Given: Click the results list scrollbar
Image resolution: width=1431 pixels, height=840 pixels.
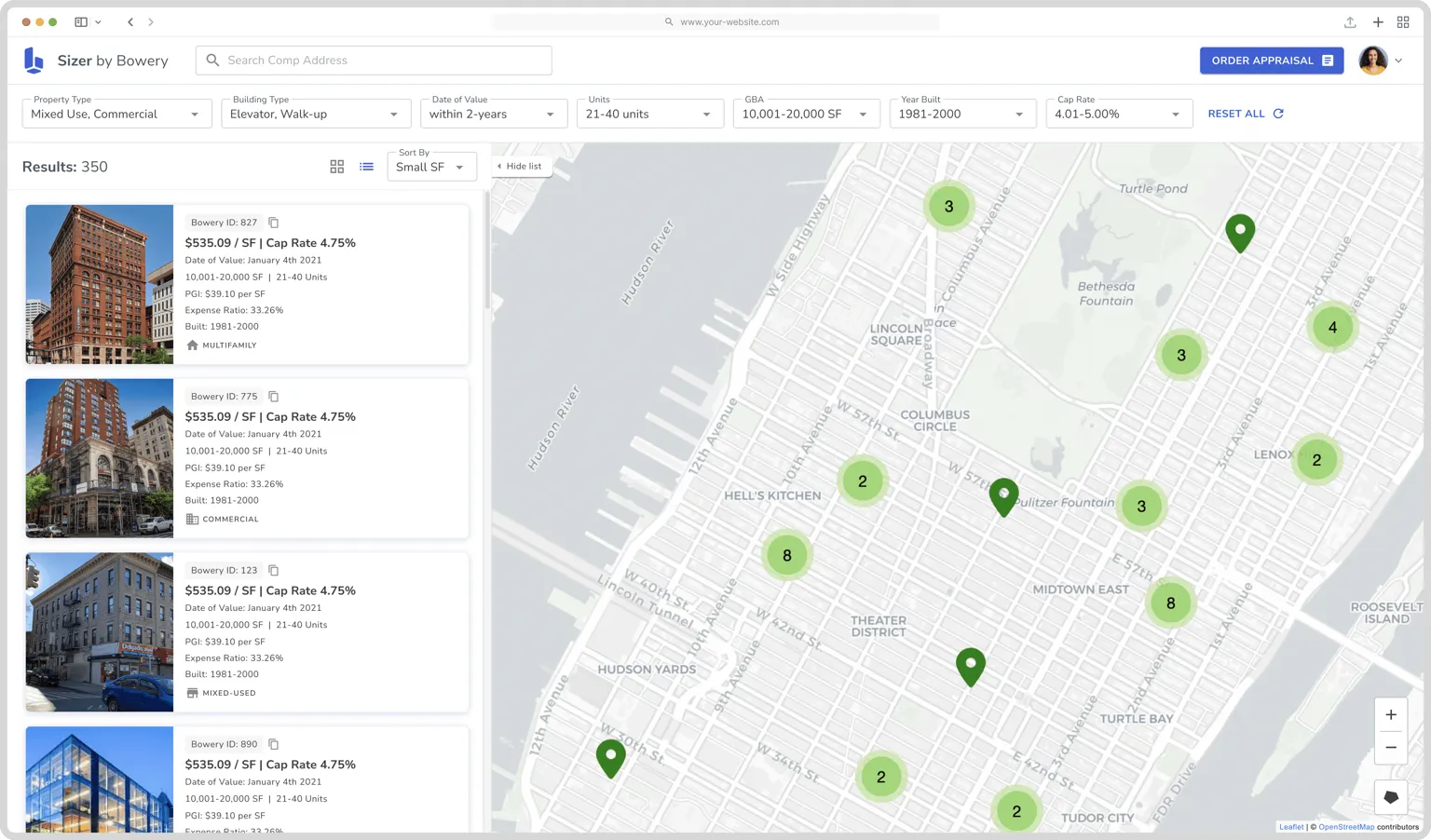Looking at the screenshot, I should click(x=486, y=251).
